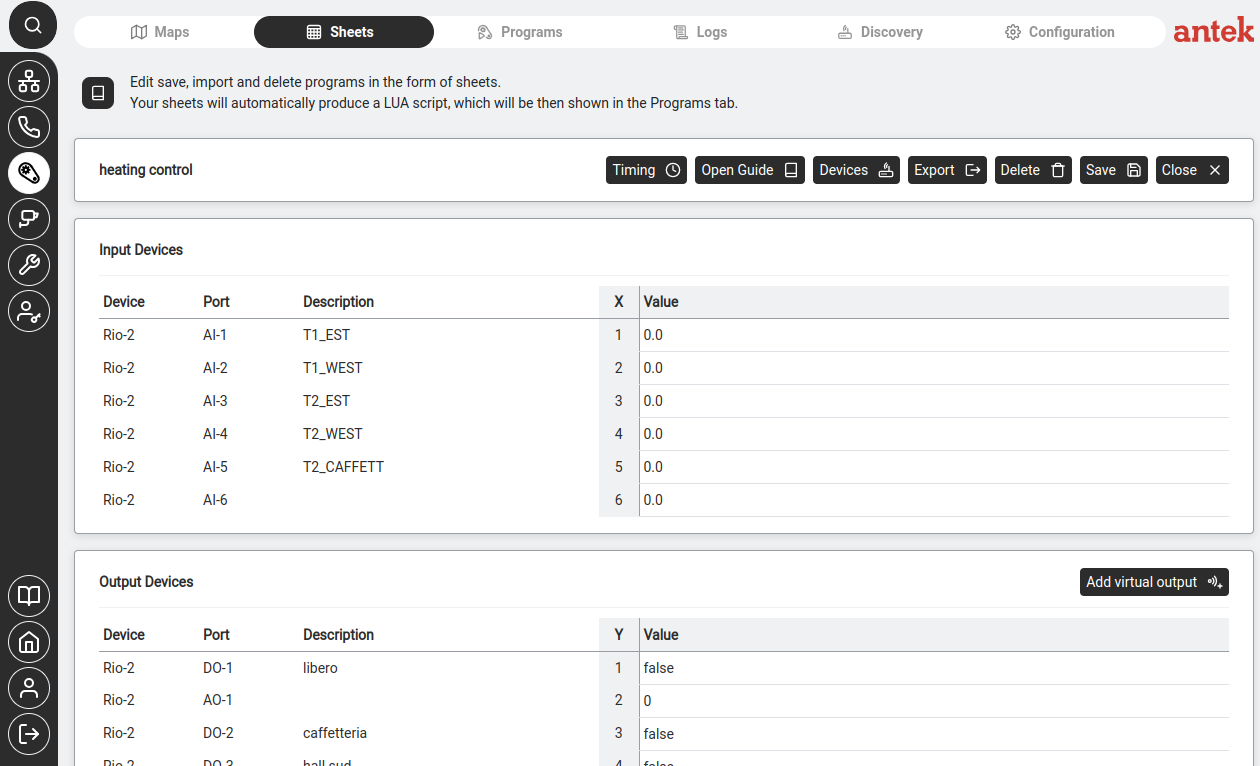The height and width of the screenshot is (766, 1260).
Task: Open the phone sidebar icon
Action: click(x=29, y=127)
